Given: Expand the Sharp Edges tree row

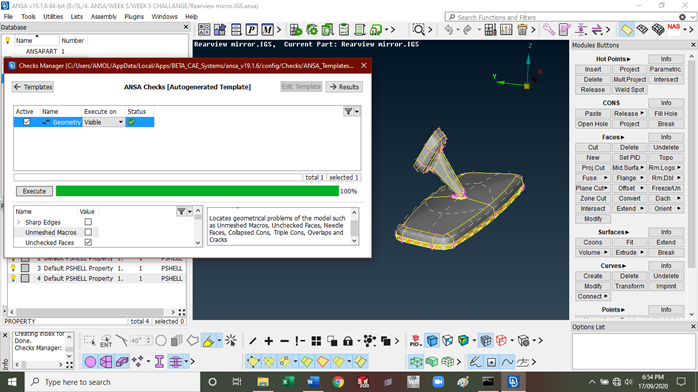Looking at the screenshot, I should [19, 222].
